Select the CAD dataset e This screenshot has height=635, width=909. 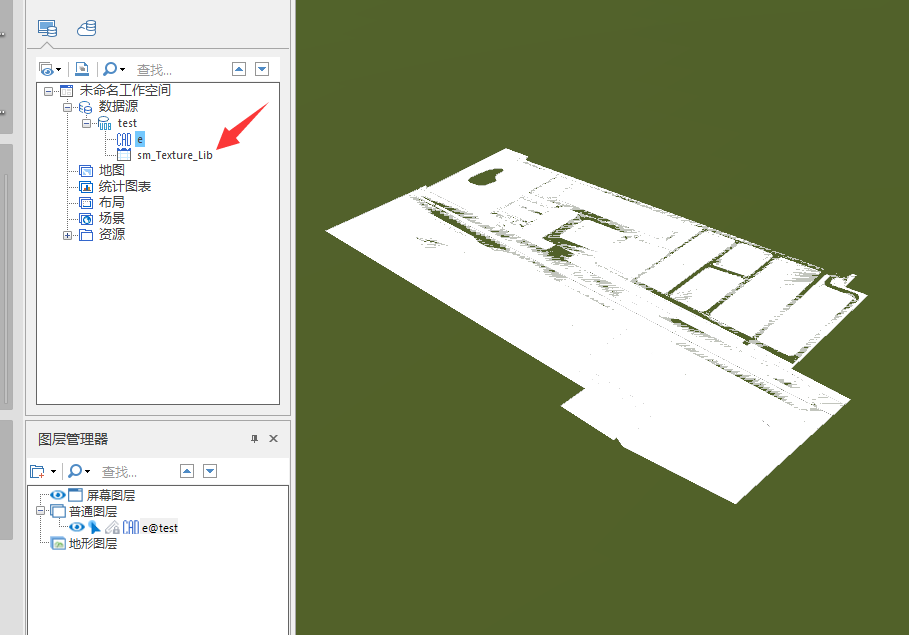coord(140,139)
